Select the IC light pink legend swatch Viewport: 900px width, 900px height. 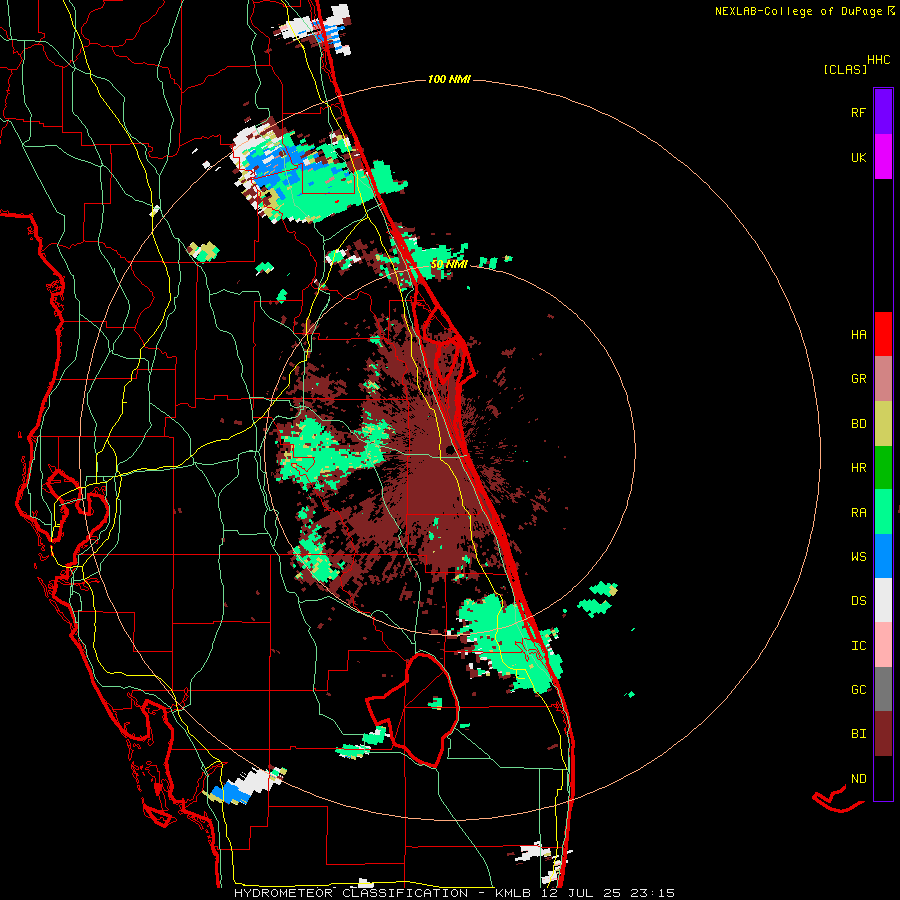tap(883, 645)
